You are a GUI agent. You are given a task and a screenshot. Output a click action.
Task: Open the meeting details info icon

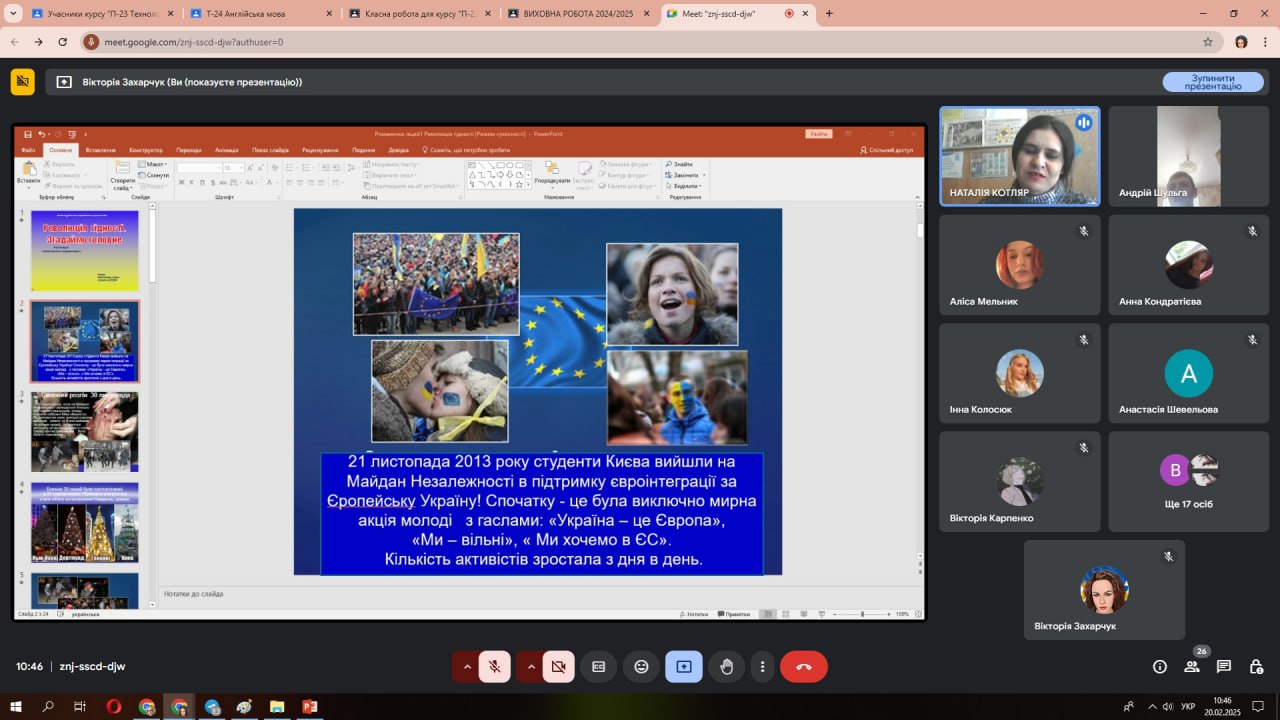[1160, 667]
